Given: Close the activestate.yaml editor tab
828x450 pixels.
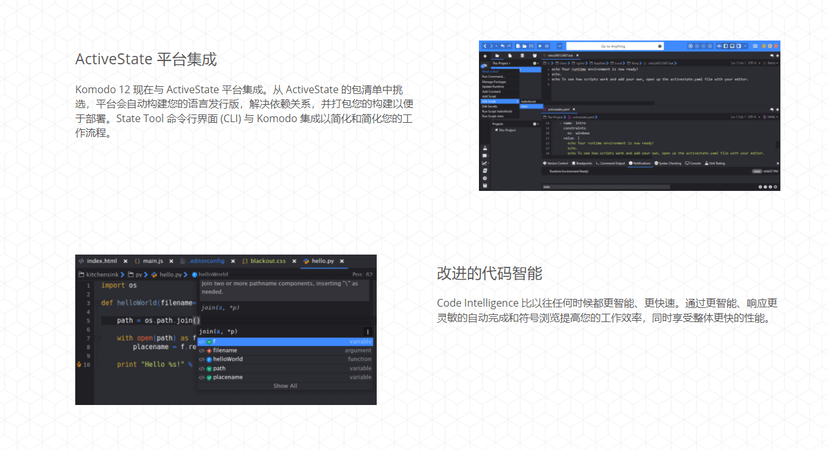Looking at the screenshot, I should click(574, 109).
